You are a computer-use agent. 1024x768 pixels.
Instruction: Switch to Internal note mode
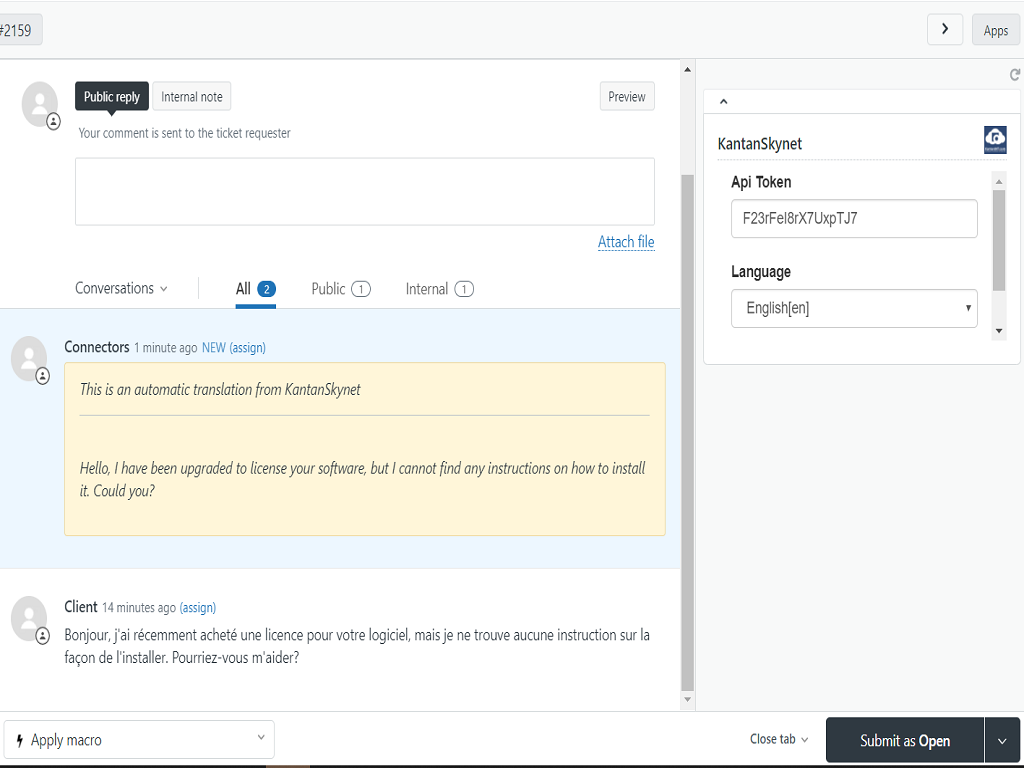(192, 97)
